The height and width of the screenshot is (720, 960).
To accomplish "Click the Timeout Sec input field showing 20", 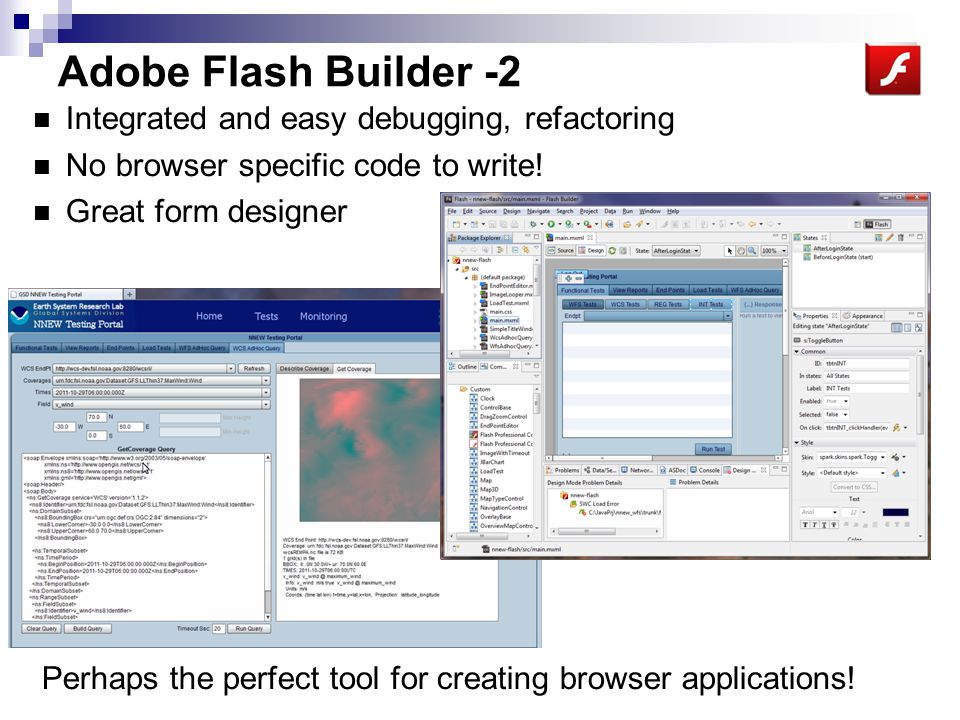I will pos(218,629).
